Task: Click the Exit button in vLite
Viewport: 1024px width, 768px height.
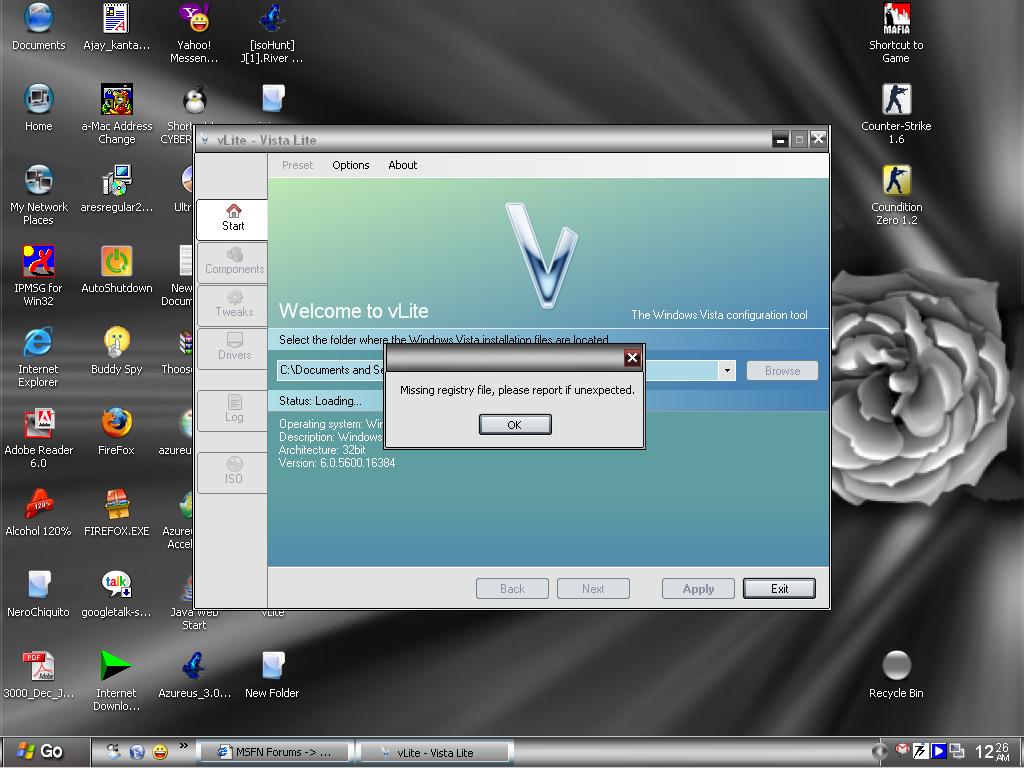Action: point(779,588)
